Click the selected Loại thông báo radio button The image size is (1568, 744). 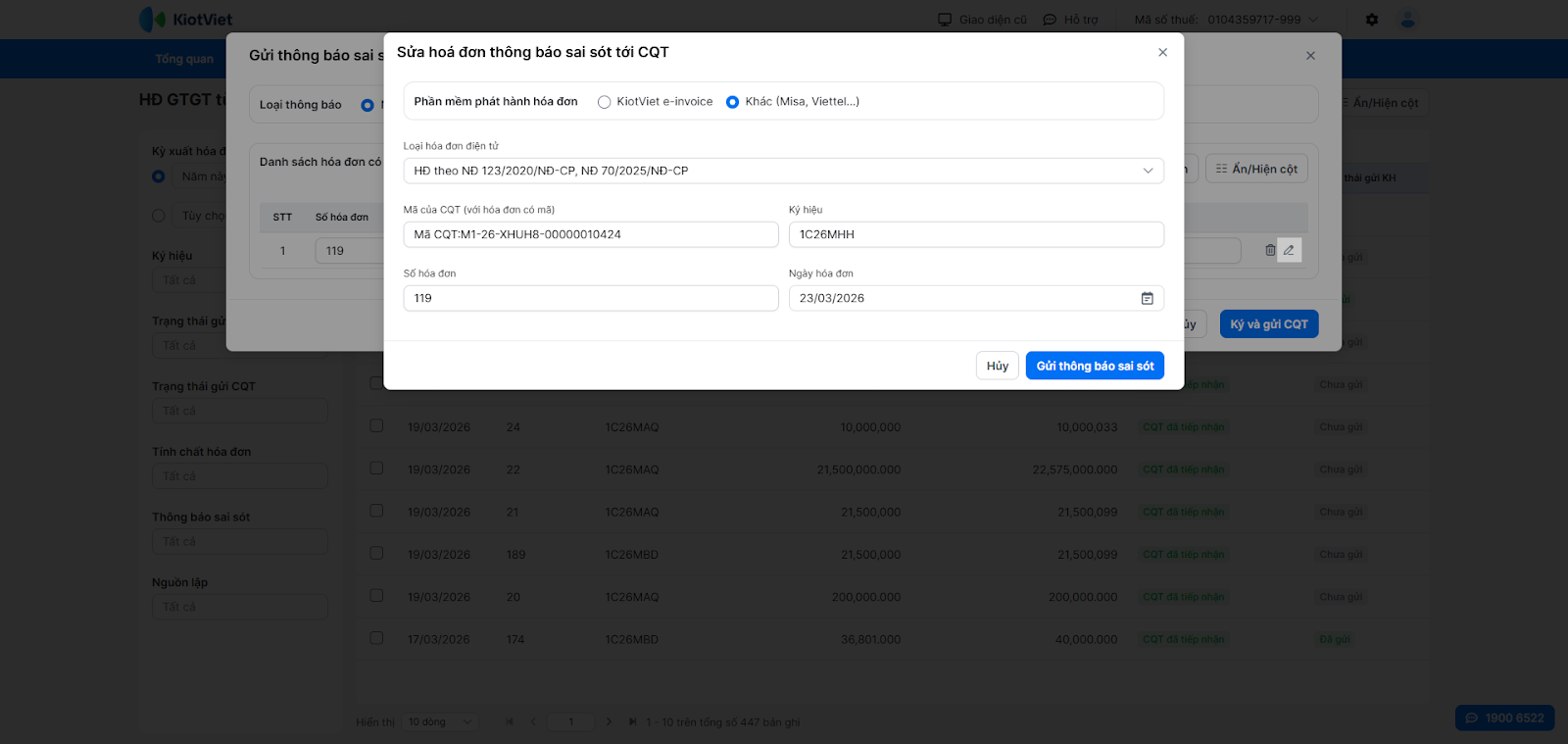[x=367, y=105]
